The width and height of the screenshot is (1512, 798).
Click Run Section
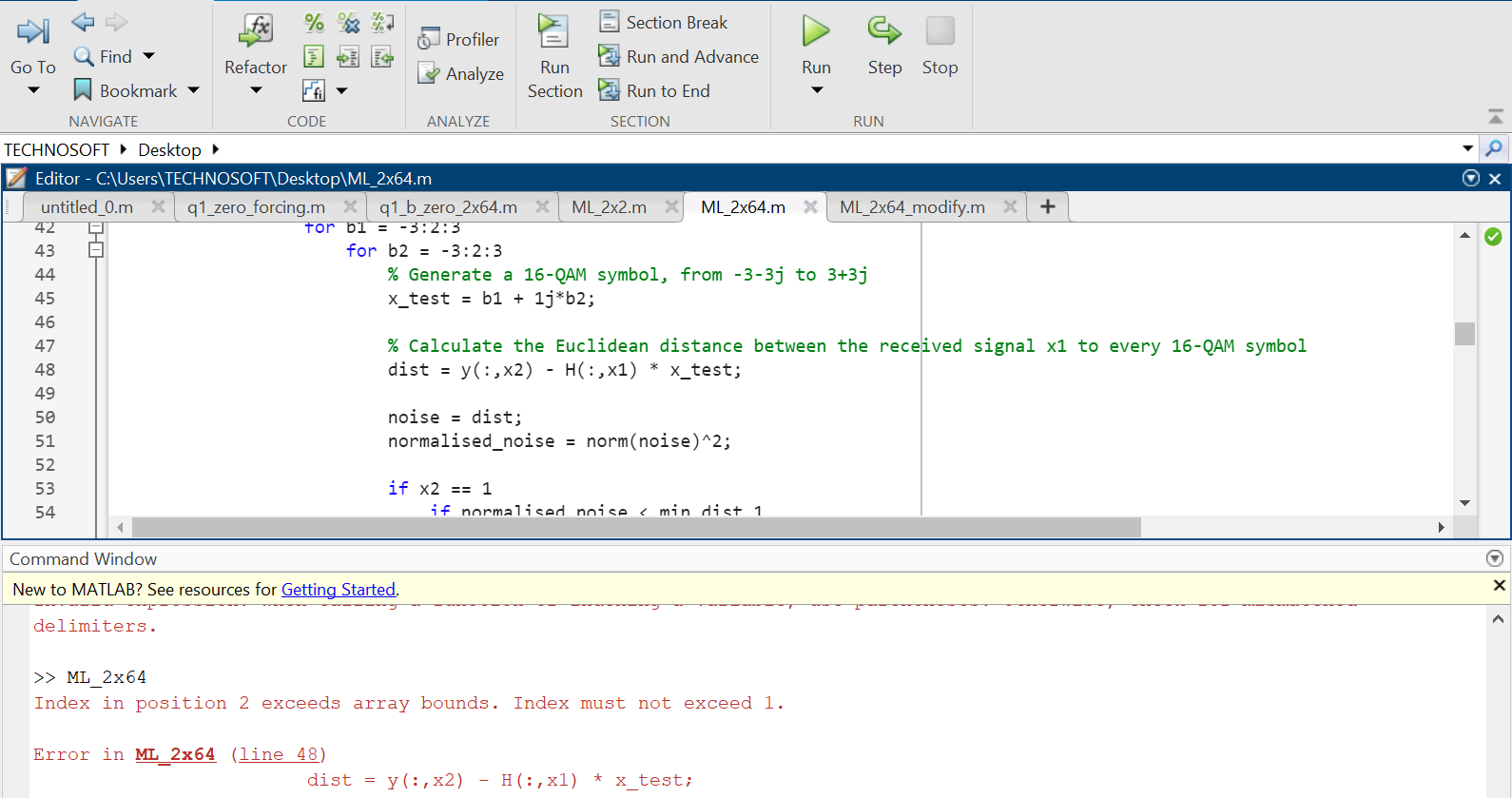[554, 56]
